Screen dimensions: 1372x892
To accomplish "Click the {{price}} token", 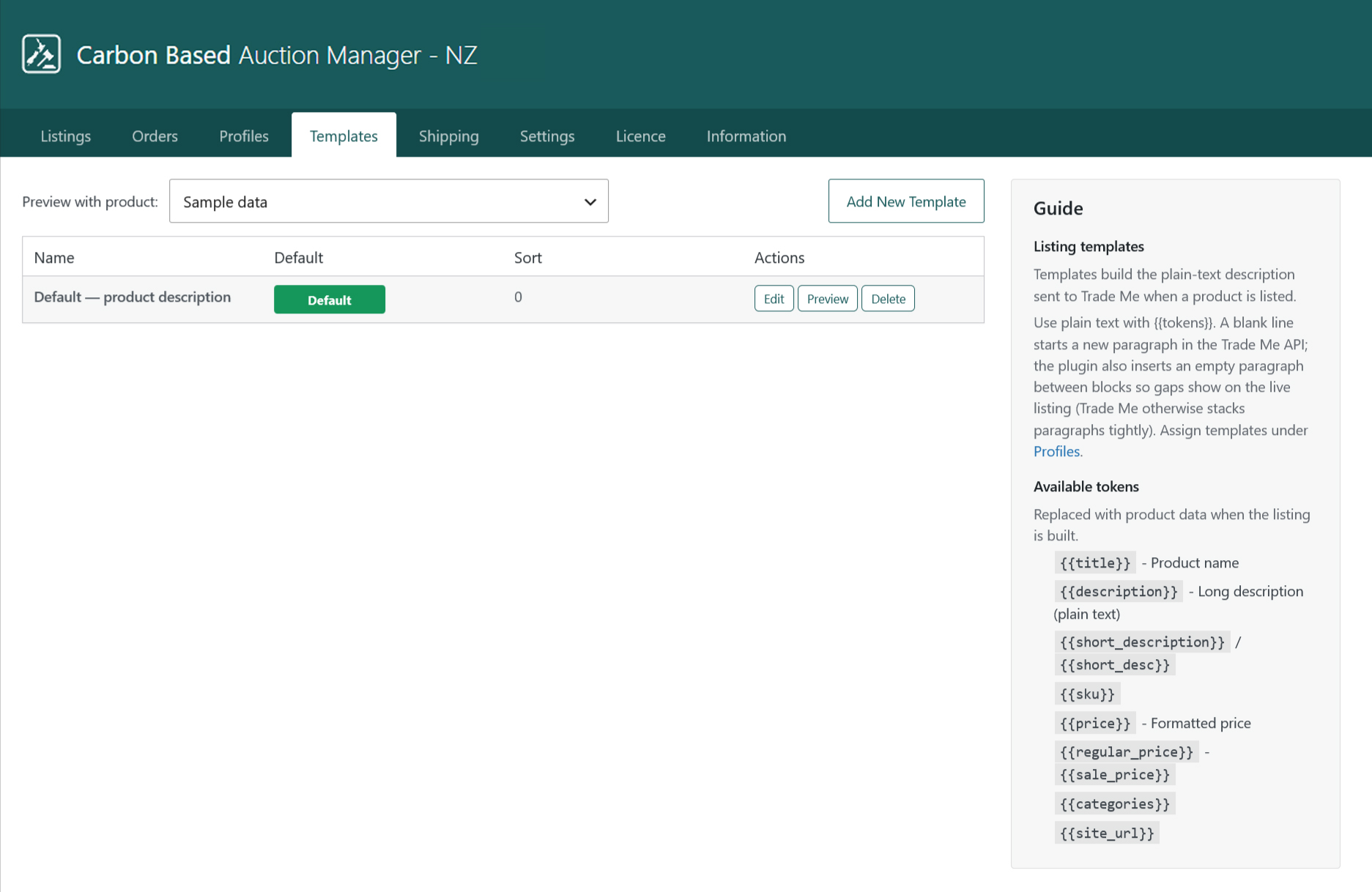I will pos(1095,723).
